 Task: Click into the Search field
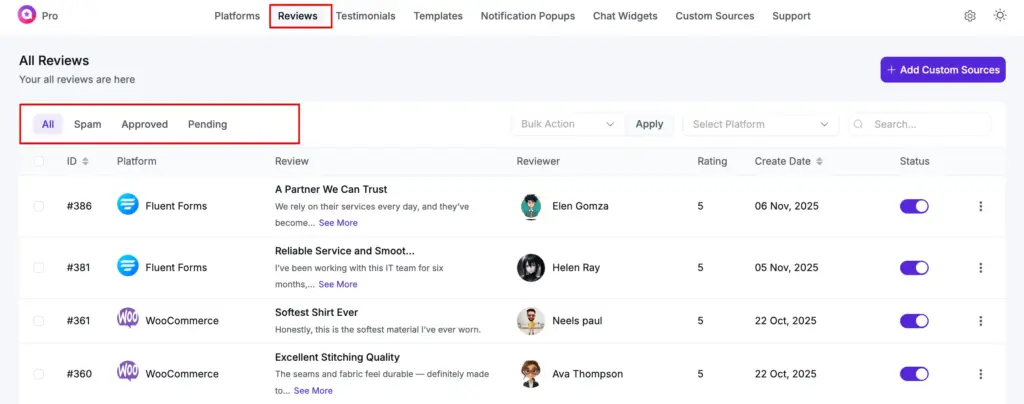(x=920, y=124)
